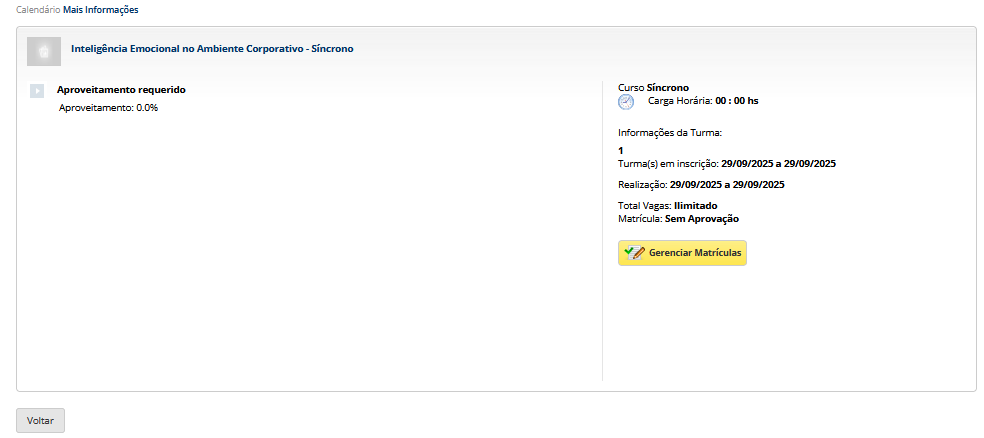Click the course thumbnail icon in header

[x=44, y=49]
